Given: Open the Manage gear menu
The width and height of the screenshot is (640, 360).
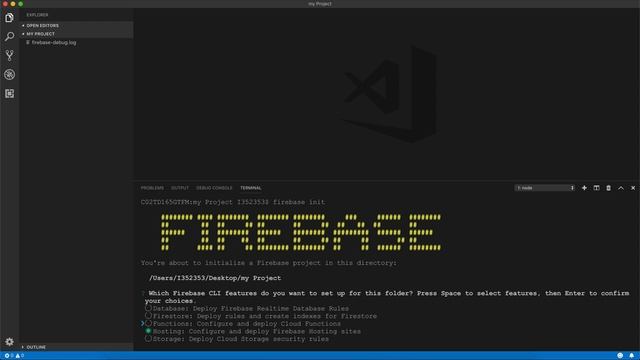Looking at the screenshot, I should (x=9, y=342).
